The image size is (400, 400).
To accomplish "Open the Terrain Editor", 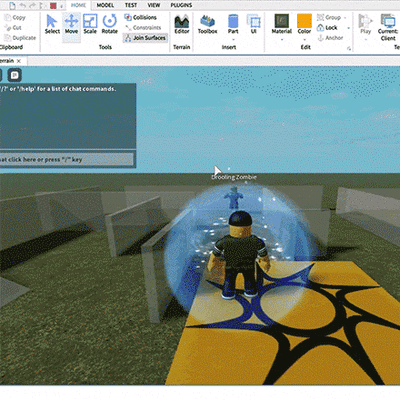I will [x=182, y=24].
